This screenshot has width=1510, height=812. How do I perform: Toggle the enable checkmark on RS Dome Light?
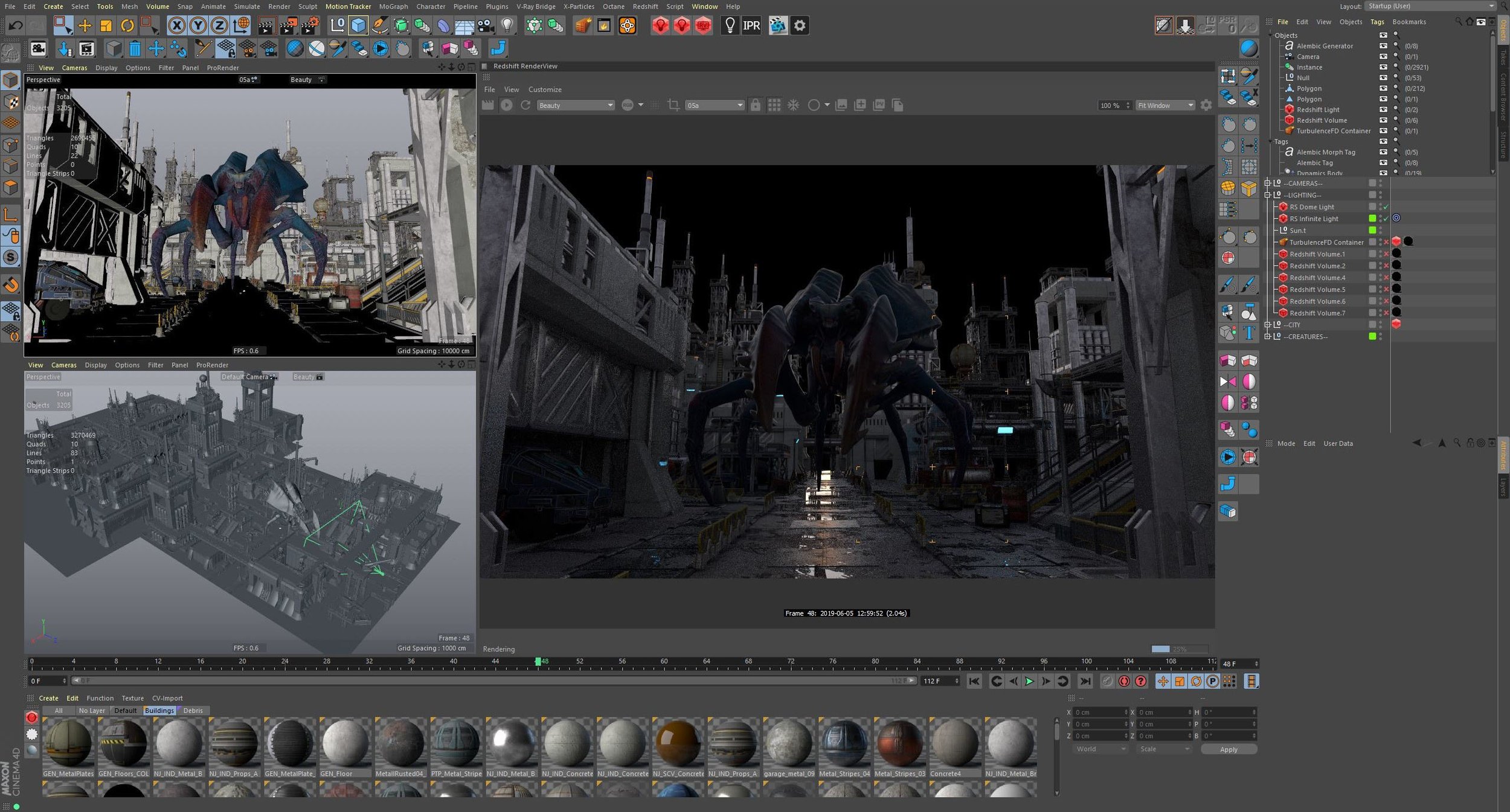(x=1386, y=207)
